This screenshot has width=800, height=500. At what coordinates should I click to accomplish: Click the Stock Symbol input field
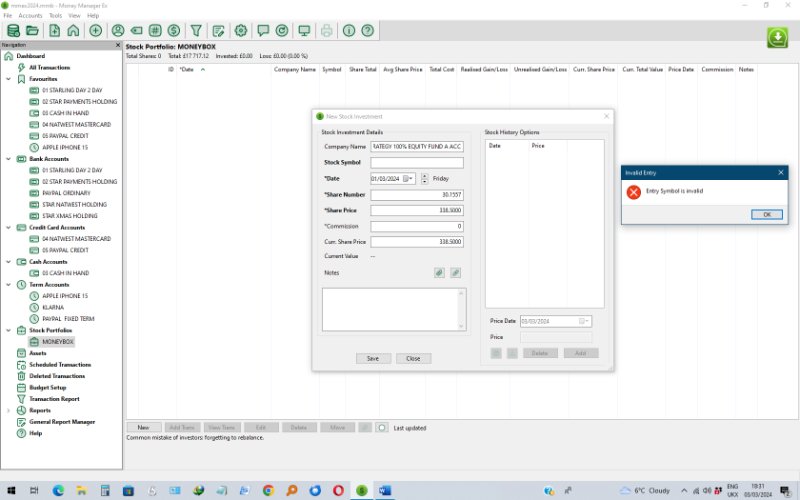point(417,162)
